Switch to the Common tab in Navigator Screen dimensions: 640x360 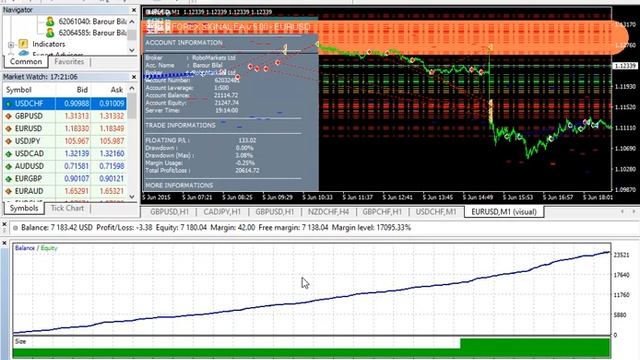[26, 62]
